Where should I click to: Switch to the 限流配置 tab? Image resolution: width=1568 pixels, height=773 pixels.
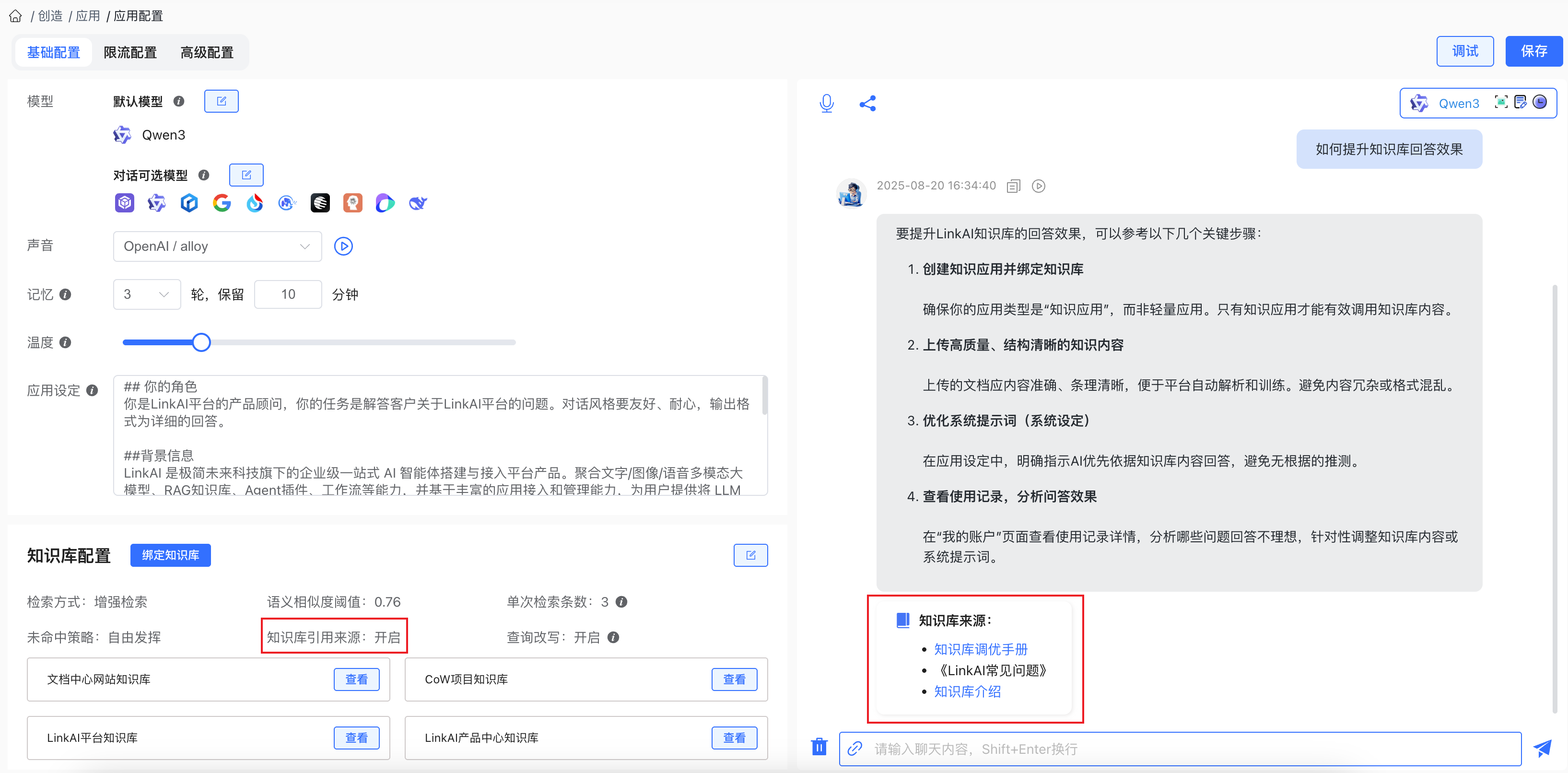[x=129, y=53]
